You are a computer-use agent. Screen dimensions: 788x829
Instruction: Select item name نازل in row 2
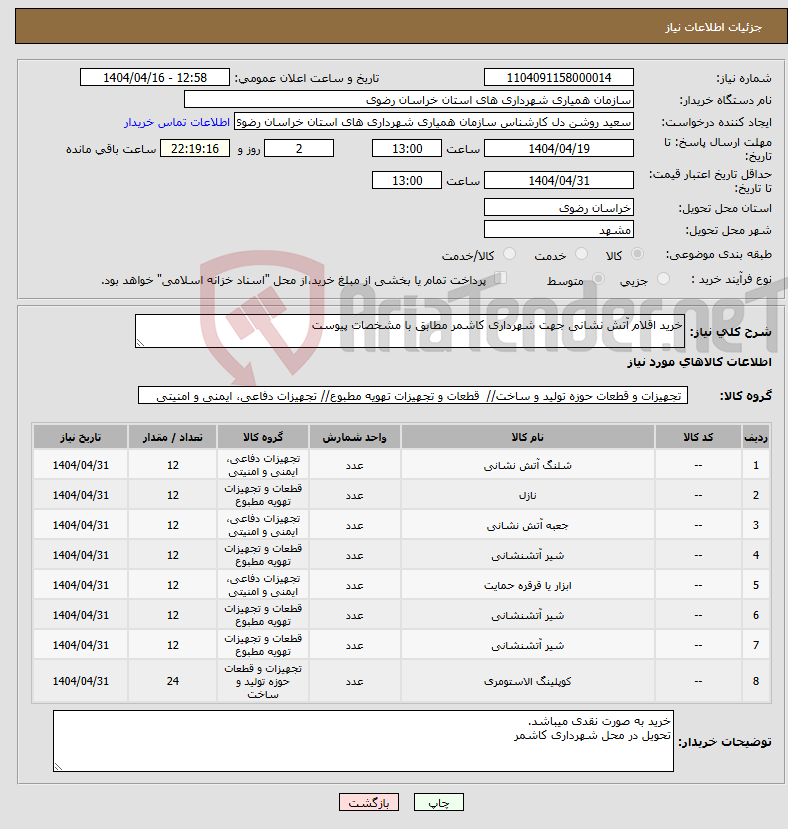527,495
